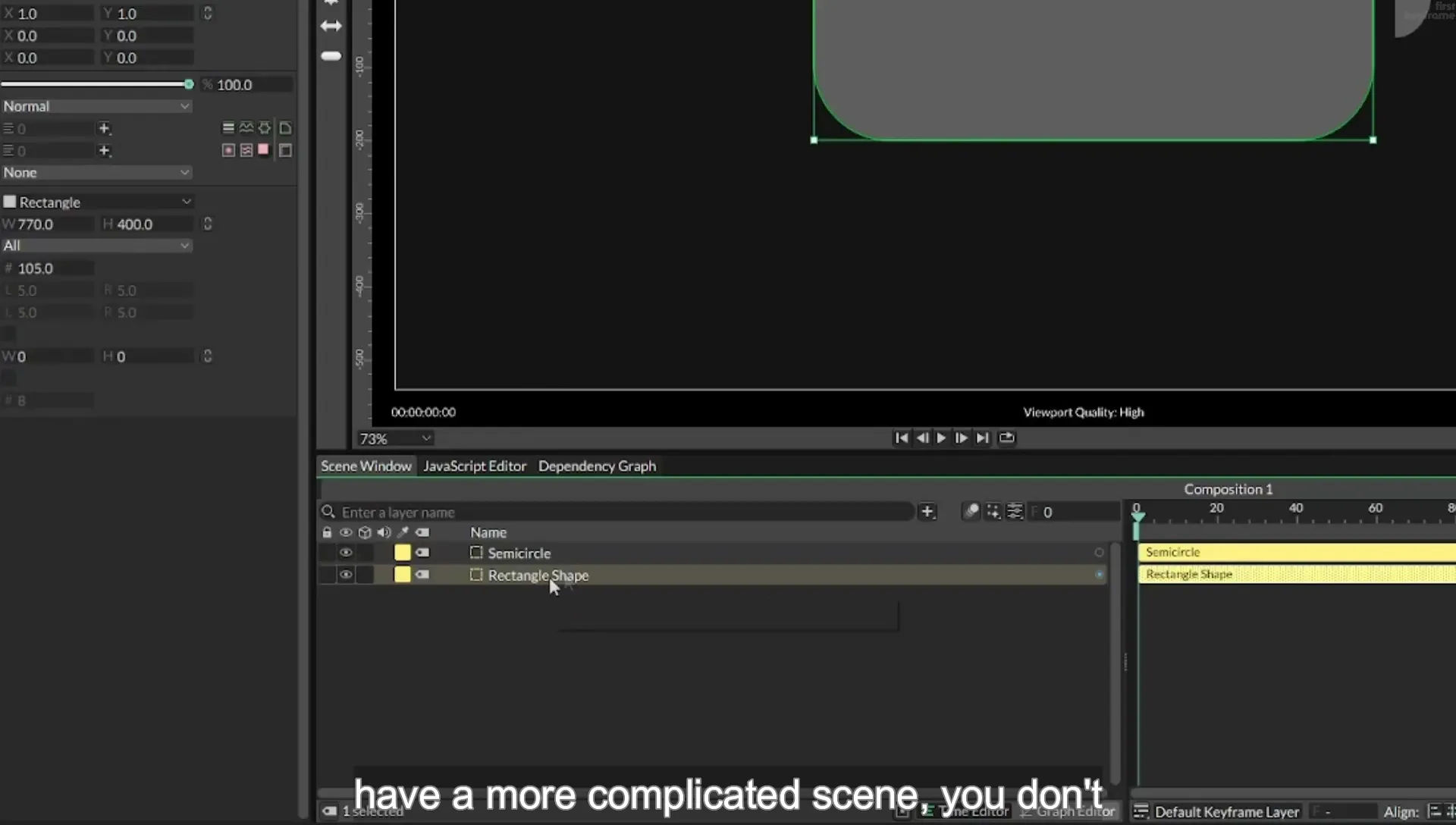Open the Normal blend mode dropdown
This screenshot has width=1456, height=825.
tap(96, 106)
